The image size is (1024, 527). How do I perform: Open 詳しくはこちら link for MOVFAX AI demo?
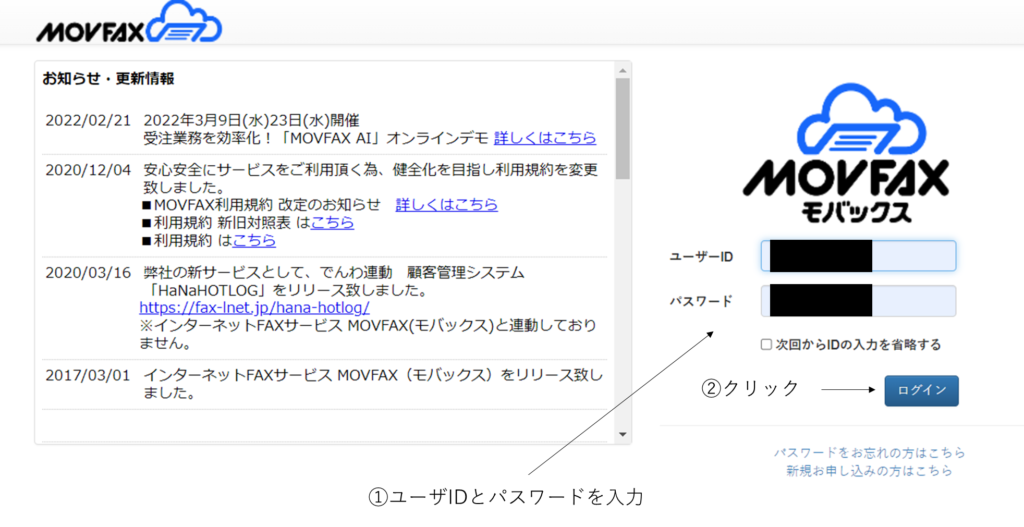pos(545,138)
